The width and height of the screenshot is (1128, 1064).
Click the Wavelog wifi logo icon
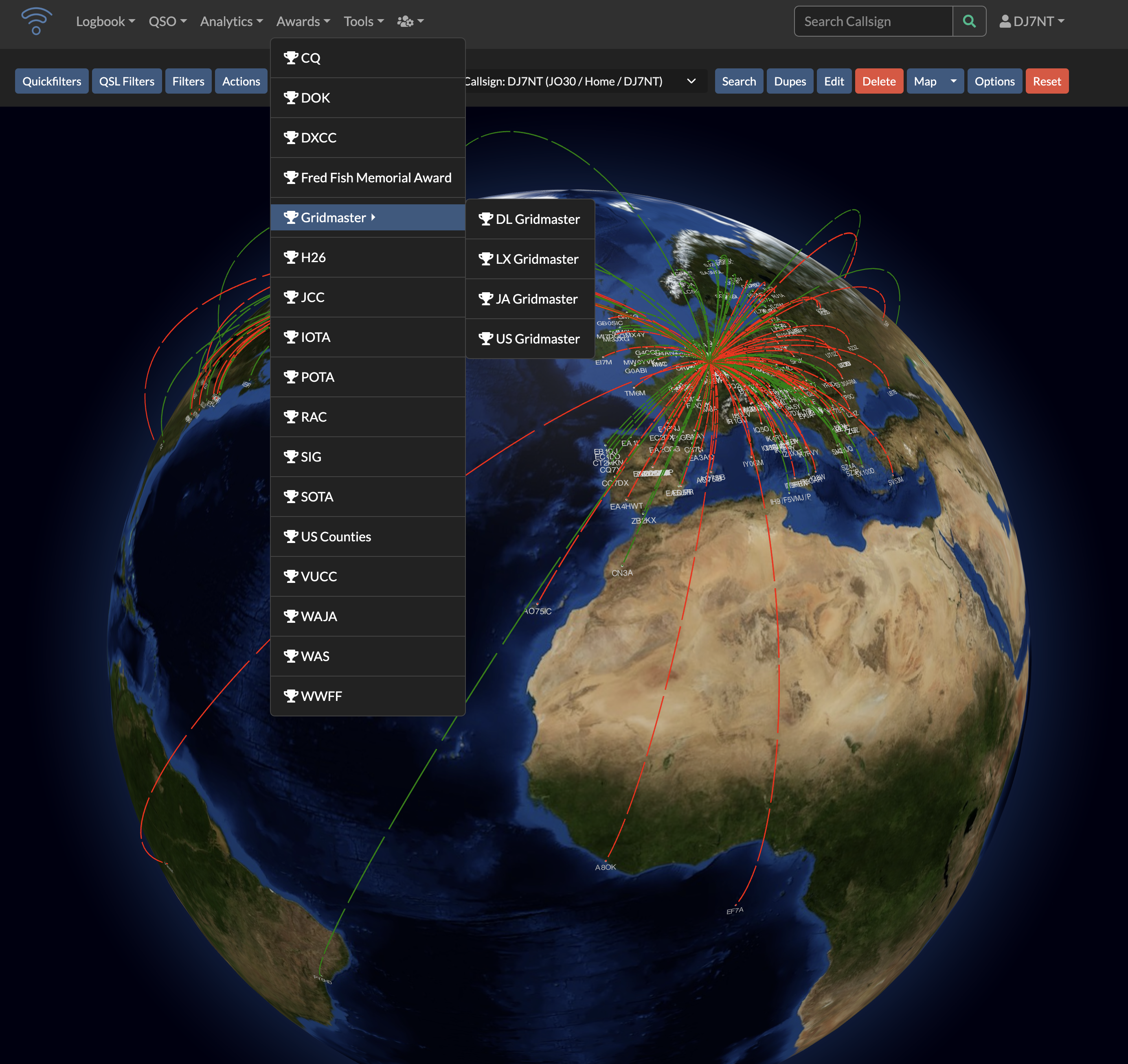36,21
